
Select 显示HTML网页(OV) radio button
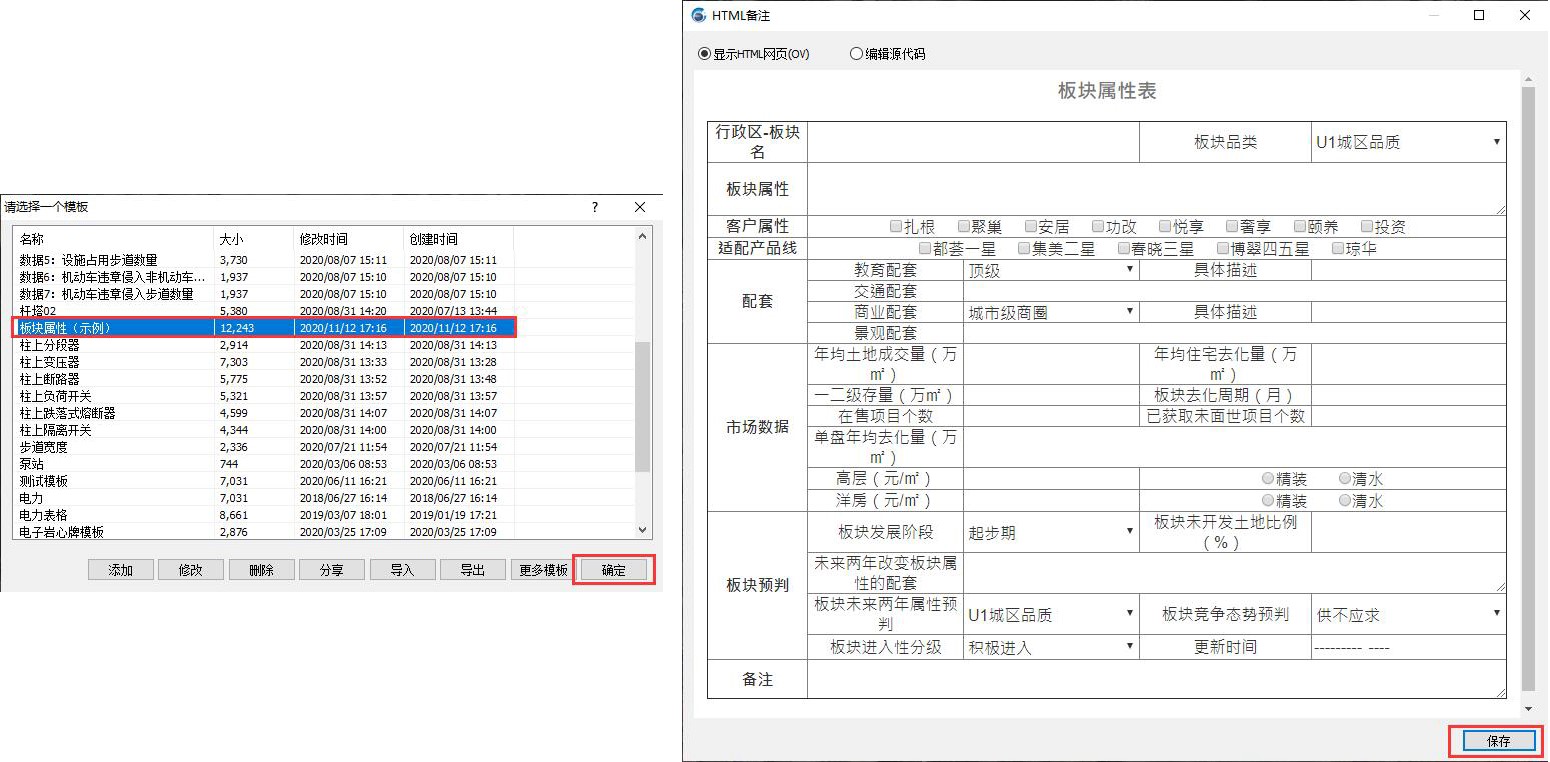pos(704,54)
